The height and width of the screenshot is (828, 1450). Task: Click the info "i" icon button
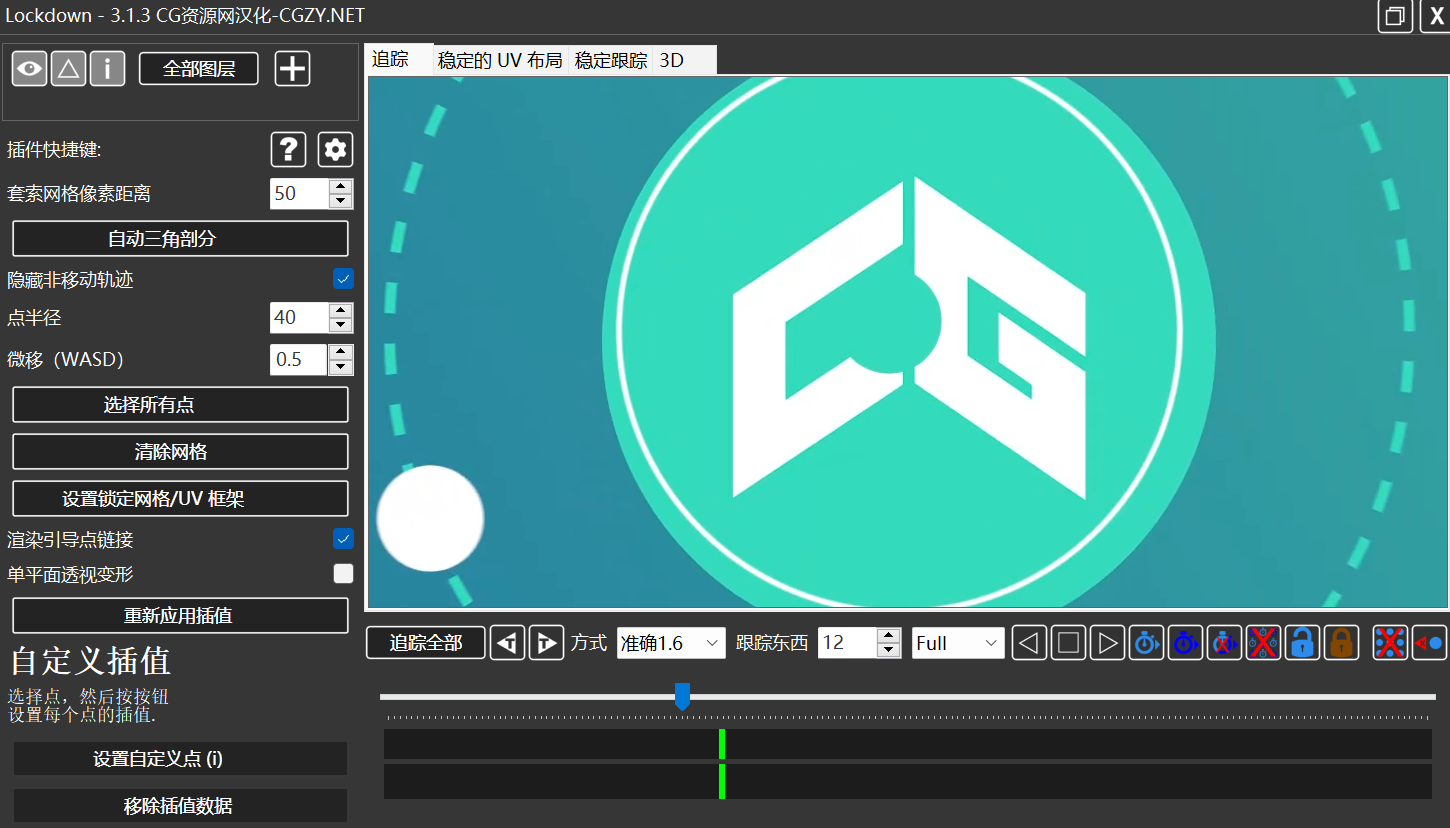tap(107, 68)
